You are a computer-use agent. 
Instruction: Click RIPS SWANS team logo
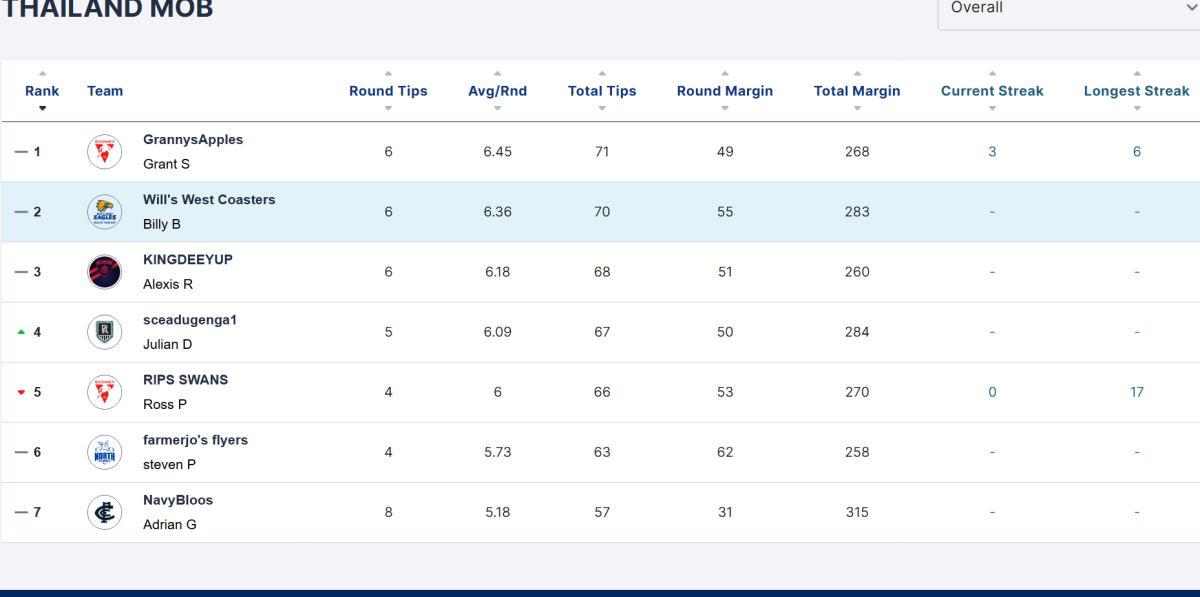pos(104,392)
